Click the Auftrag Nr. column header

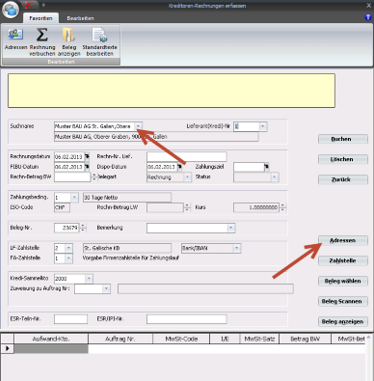(x=120, y=339)
